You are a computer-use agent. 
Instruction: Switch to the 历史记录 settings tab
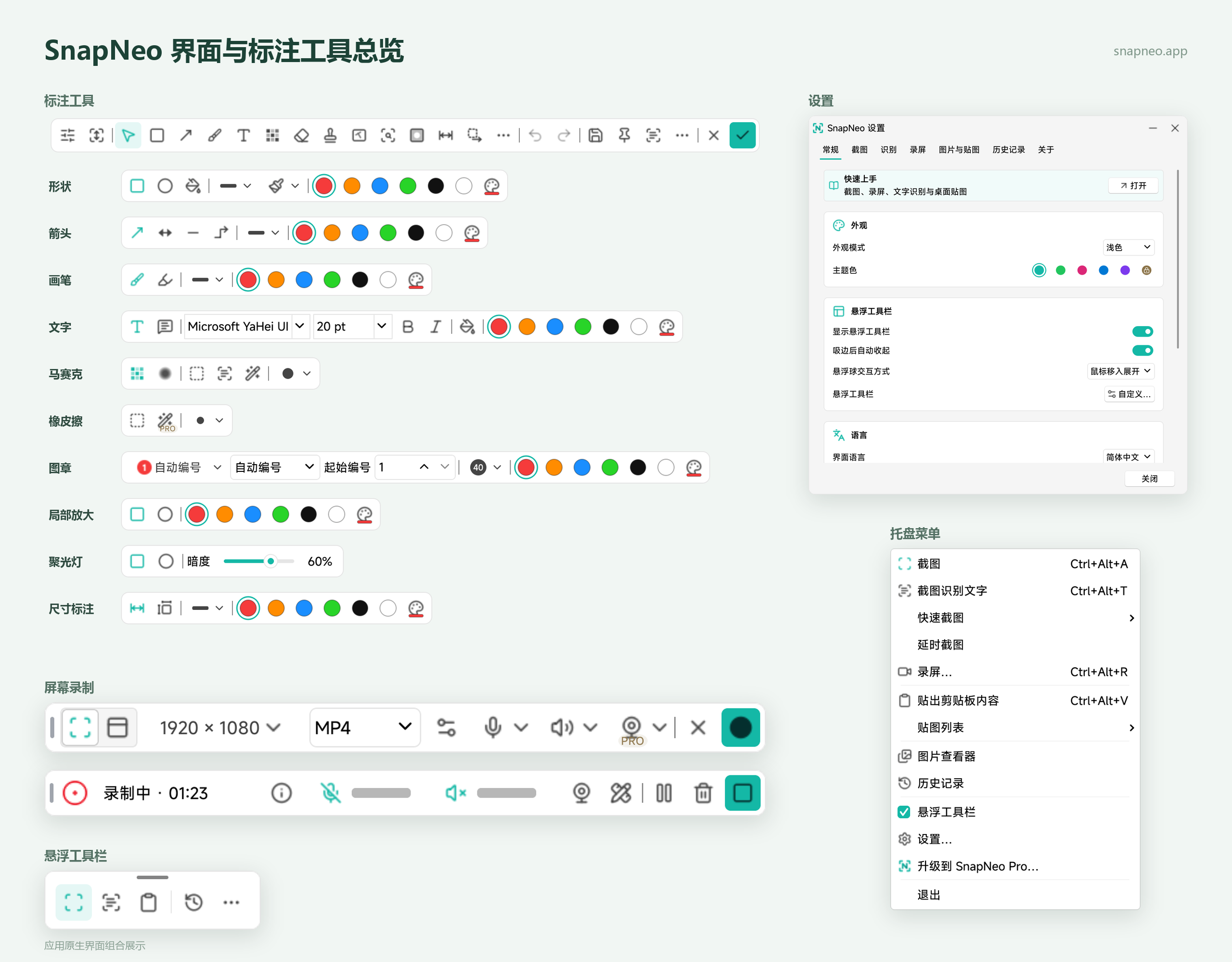tap(1008, 150)
